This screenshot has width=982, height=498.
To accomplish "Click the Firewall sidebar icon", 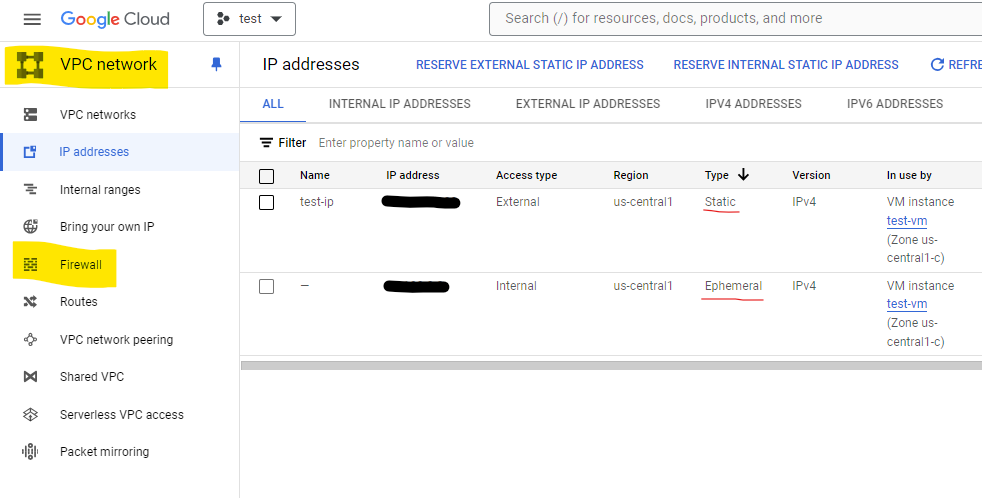I will (x=30, y=264).
